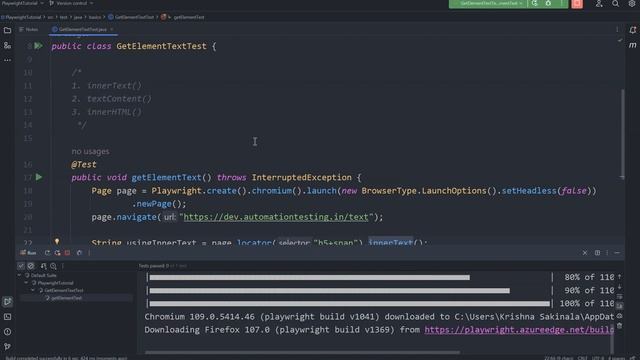Collapse the Default Suite tree node
Viewport: 640px width, 360px height.
[x=19, y=276]
